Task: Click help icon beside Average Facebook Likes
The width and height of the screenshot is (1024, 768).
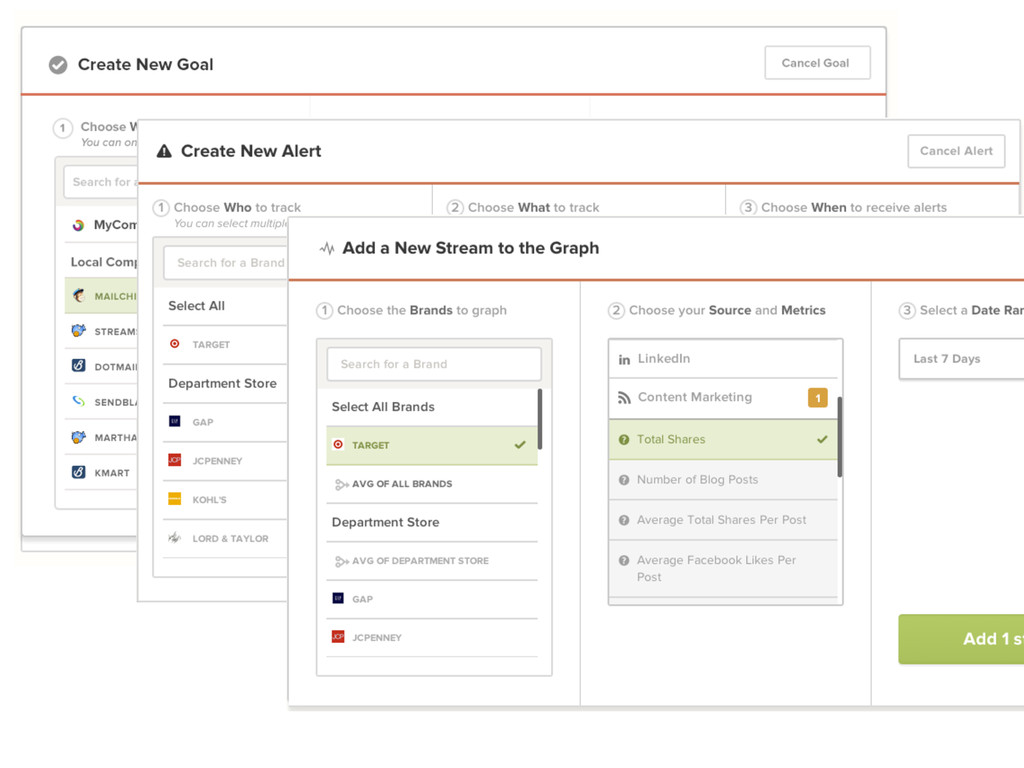Action: pyautogui.click(x=624, y=560)
